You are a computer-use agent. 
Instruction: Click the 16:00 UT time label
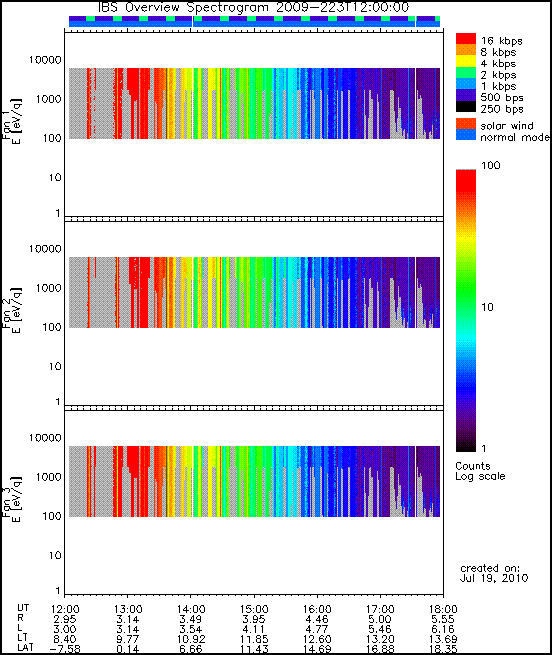click(x=317, y=609)
